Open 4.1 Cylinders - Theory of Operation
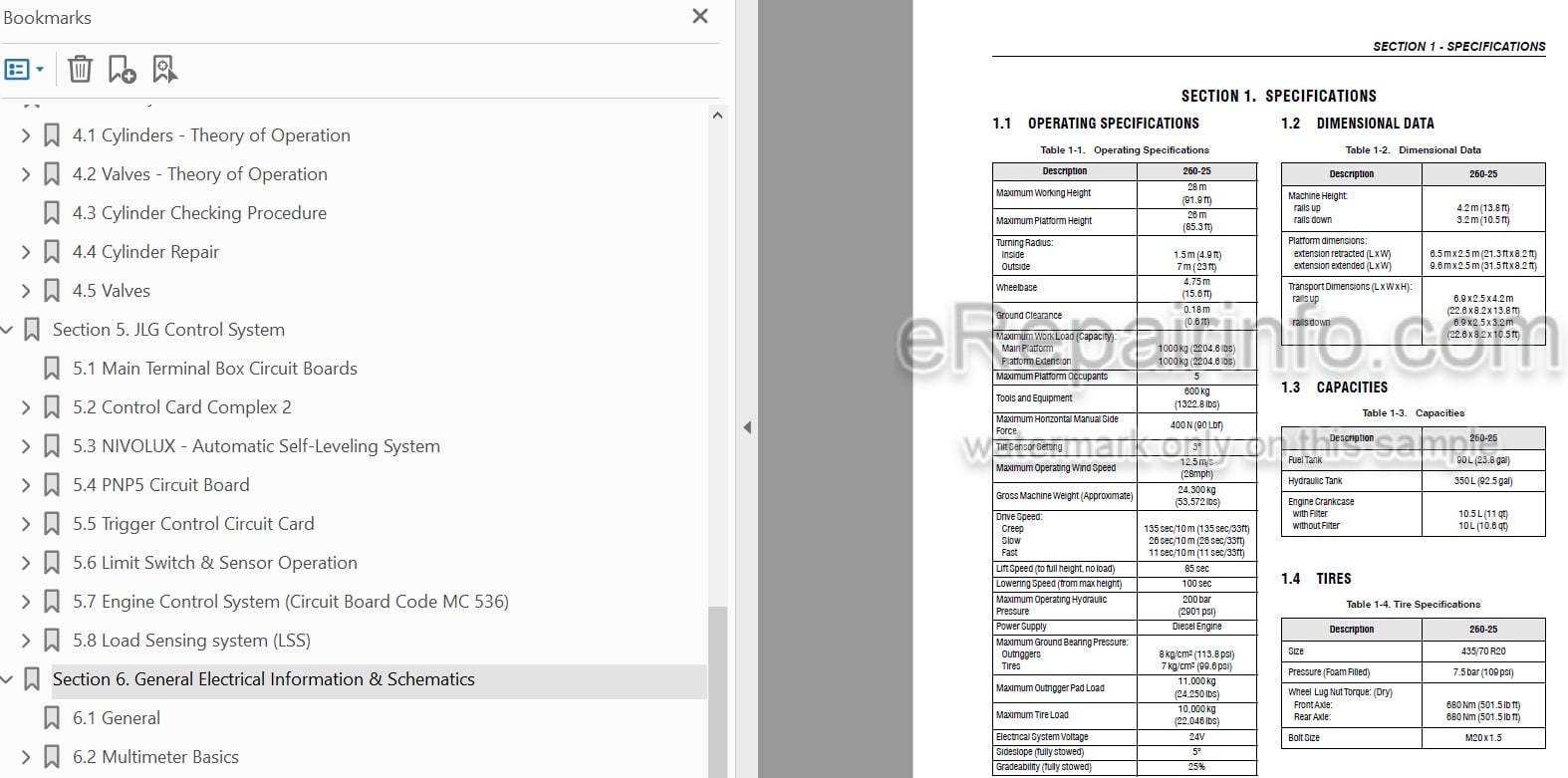The height and width of the screenshot is (778, 1568). pyautogui.click(x=211, y=135)
